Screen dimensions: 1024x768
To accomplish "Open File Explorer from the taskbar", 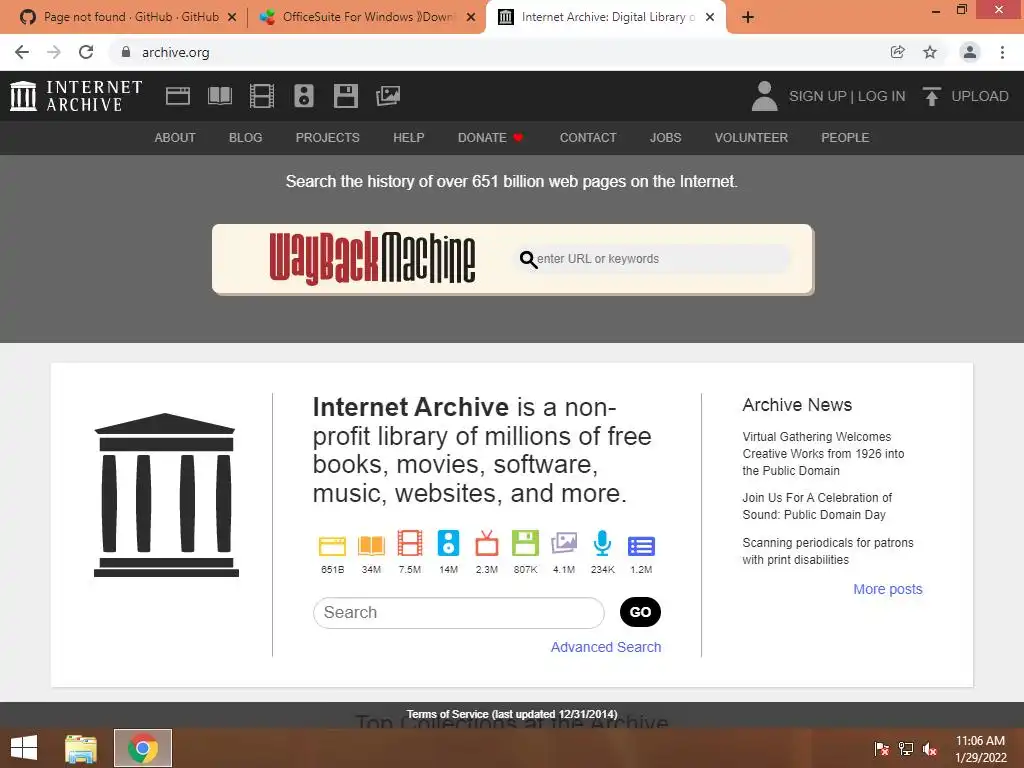I will (81, 748).
